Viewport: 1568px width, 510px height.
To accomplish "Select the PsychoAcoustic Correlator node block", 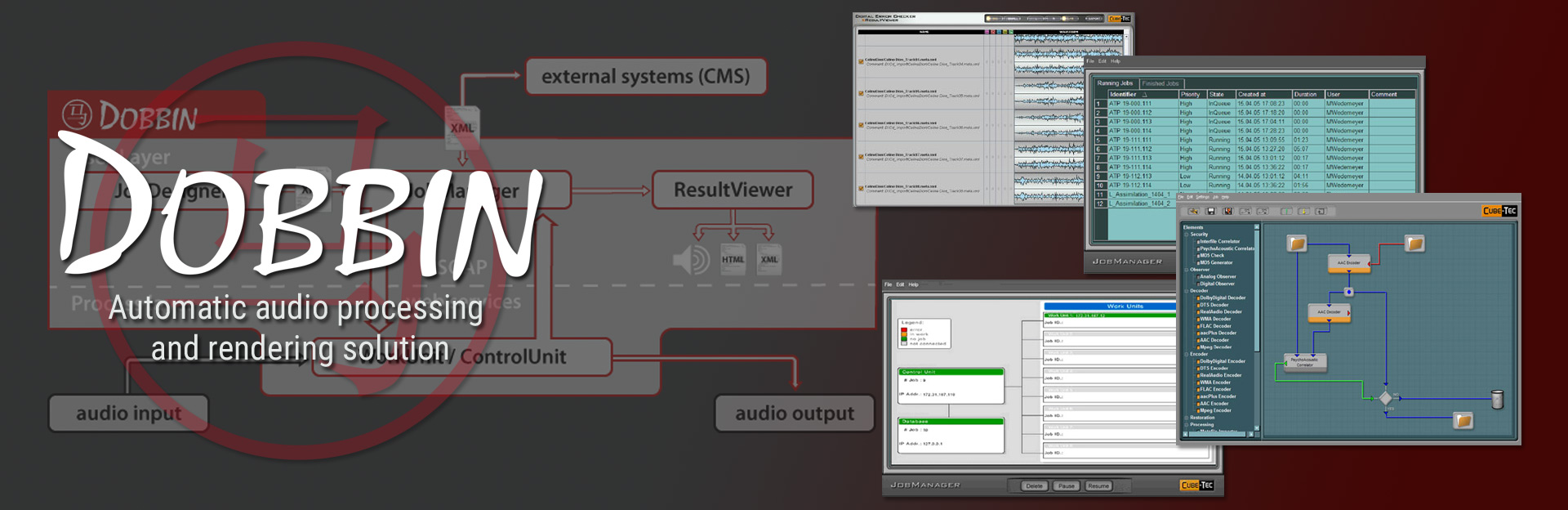I will [1304, 362].
